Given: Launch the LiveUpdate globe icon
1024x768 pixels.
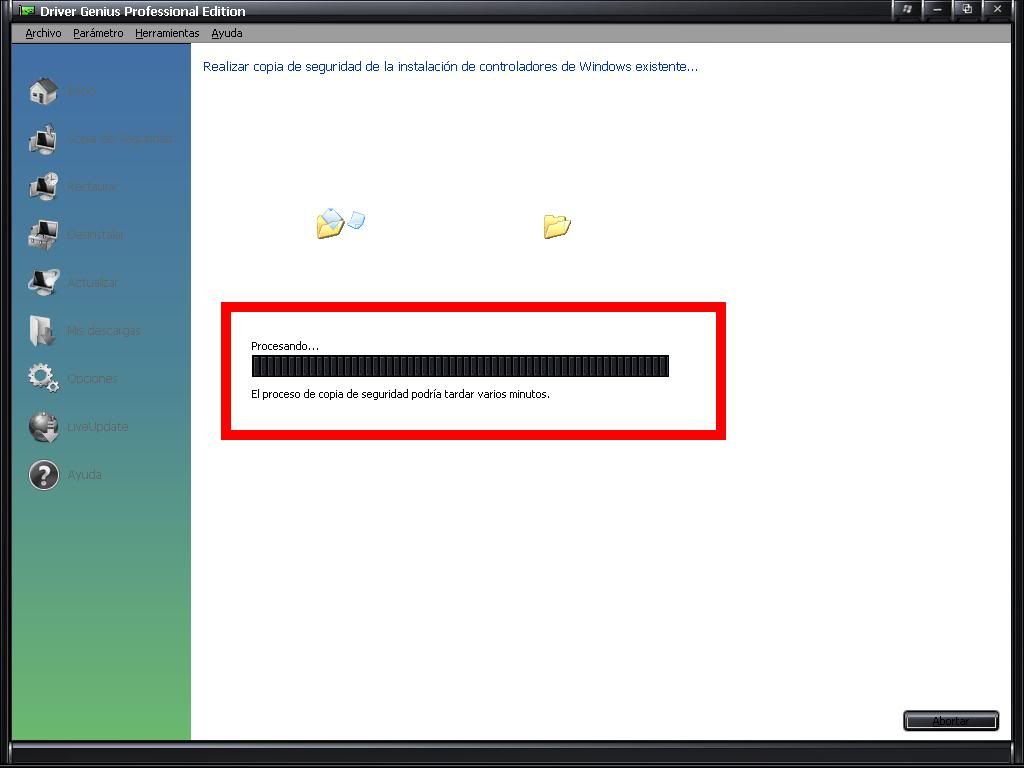Looking at the screenshot, I should click(44, 426).
